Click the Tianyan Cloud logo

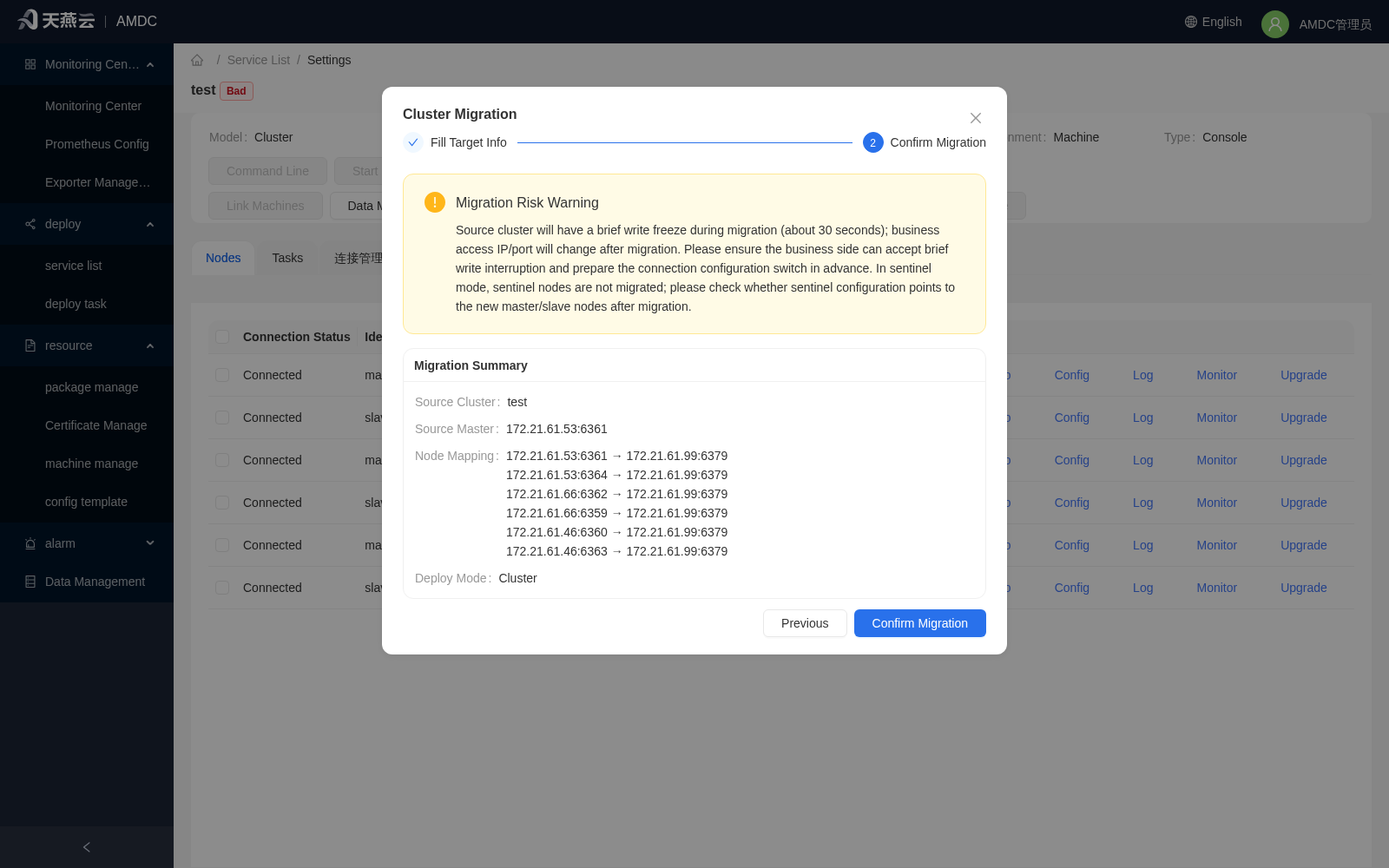pos(56,20)
